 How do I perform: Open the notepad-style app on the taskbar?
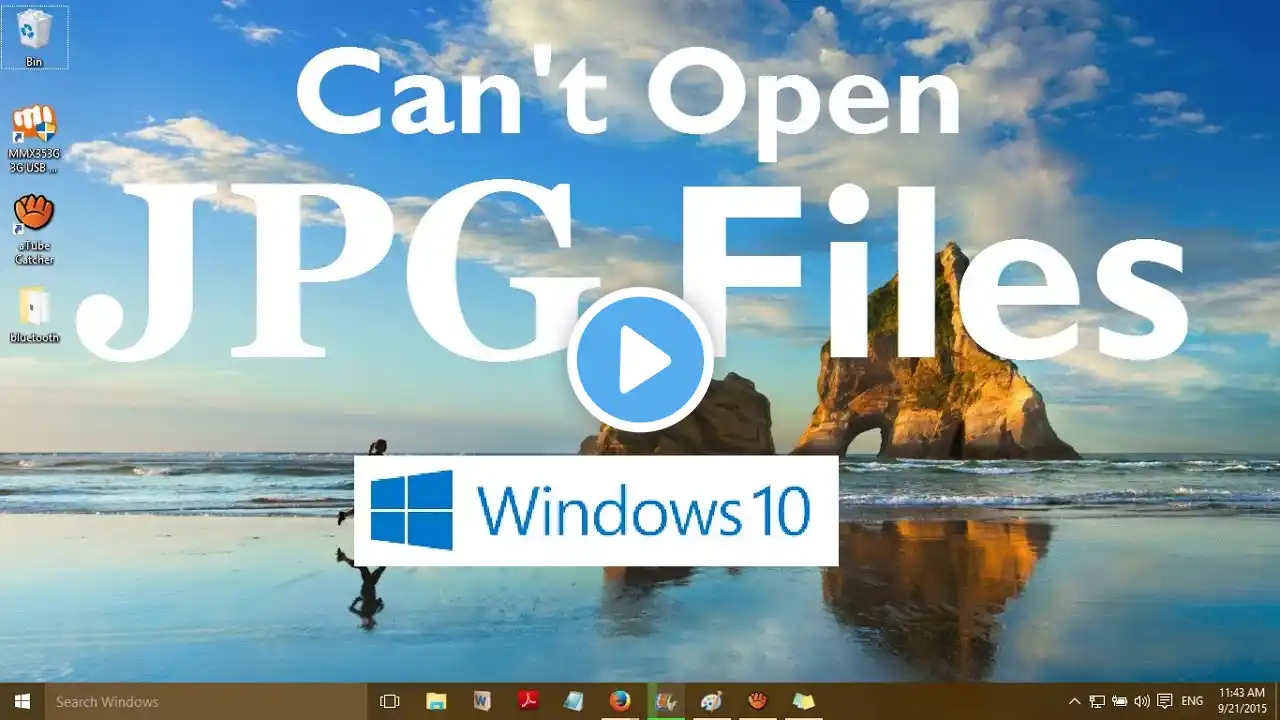[x=574, y=701]
